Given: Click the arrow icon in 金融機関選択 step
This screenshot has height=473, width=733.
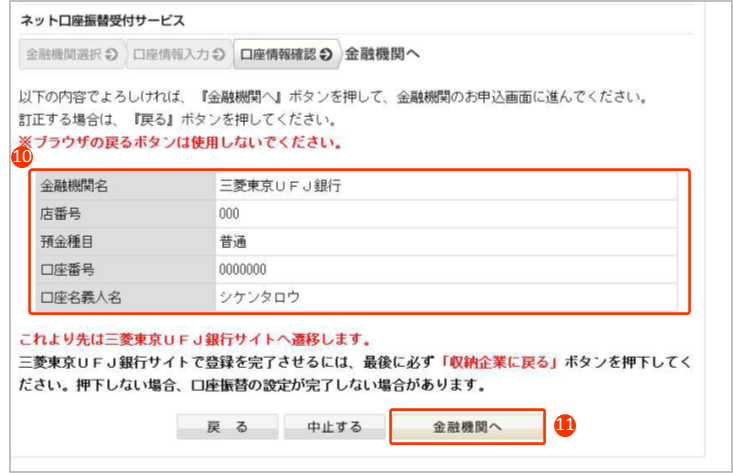Looking at the screenshot, I should pyautogui.click(x=110, y=56).
